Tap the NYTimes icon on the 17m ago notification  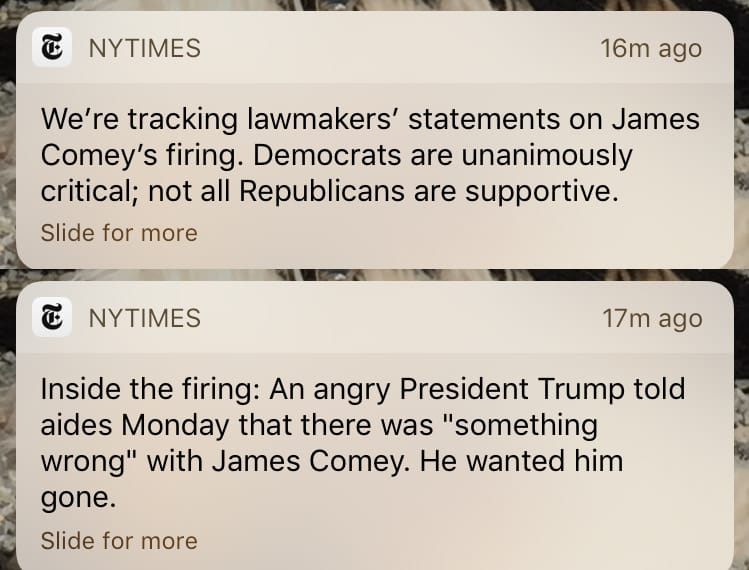click(52, 318)
